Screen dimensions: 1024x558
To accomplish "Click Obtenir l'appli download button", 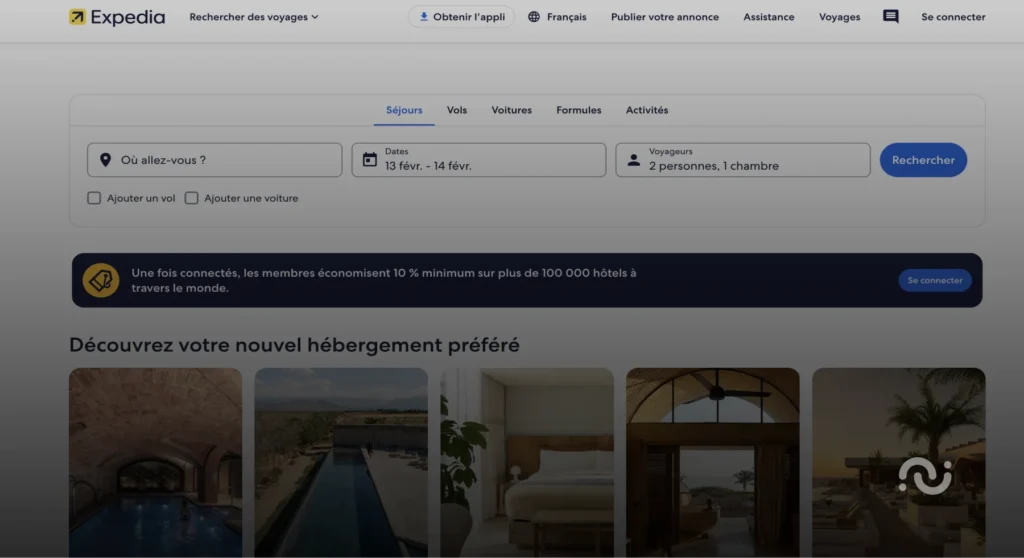I will point(462,17).
